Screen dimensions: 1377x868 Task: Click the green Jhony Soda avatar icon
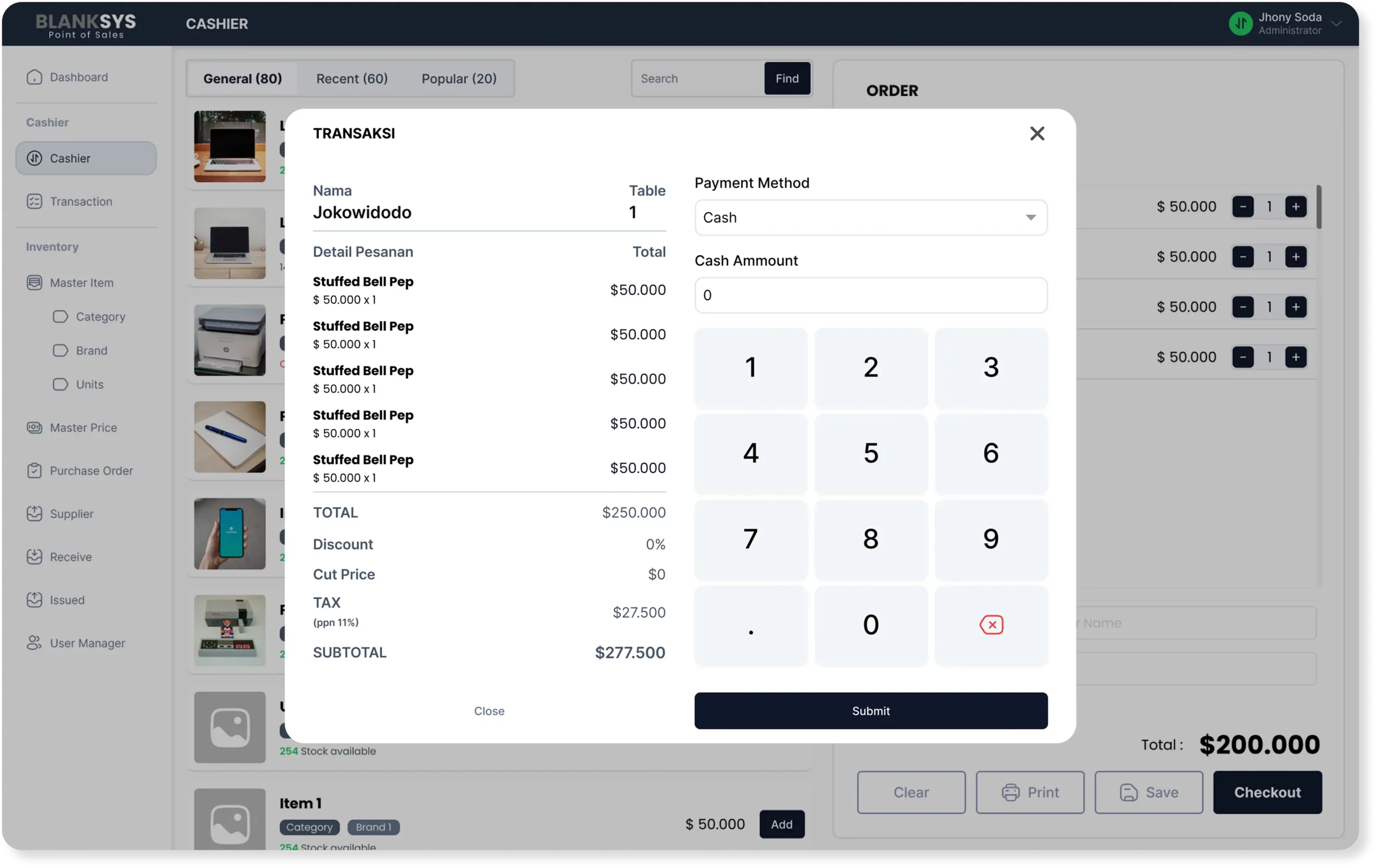(1240, 24)
